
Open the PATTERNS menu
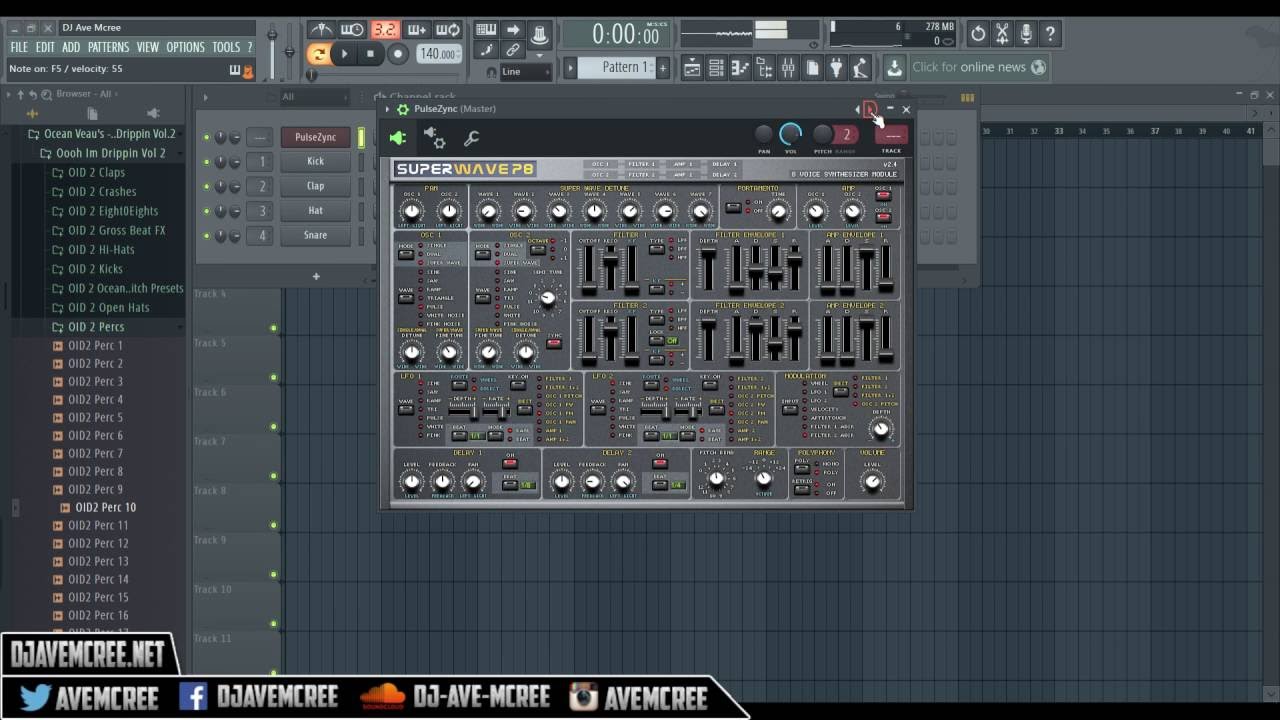pos(108,47)
